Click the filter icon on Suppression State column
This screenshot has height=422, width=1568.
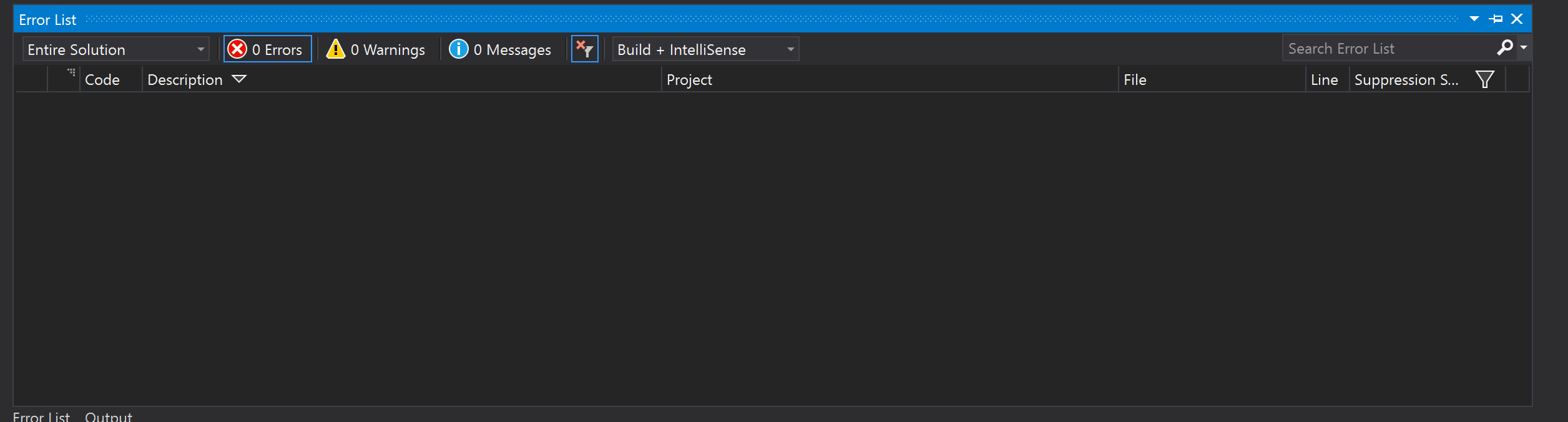1485,79
